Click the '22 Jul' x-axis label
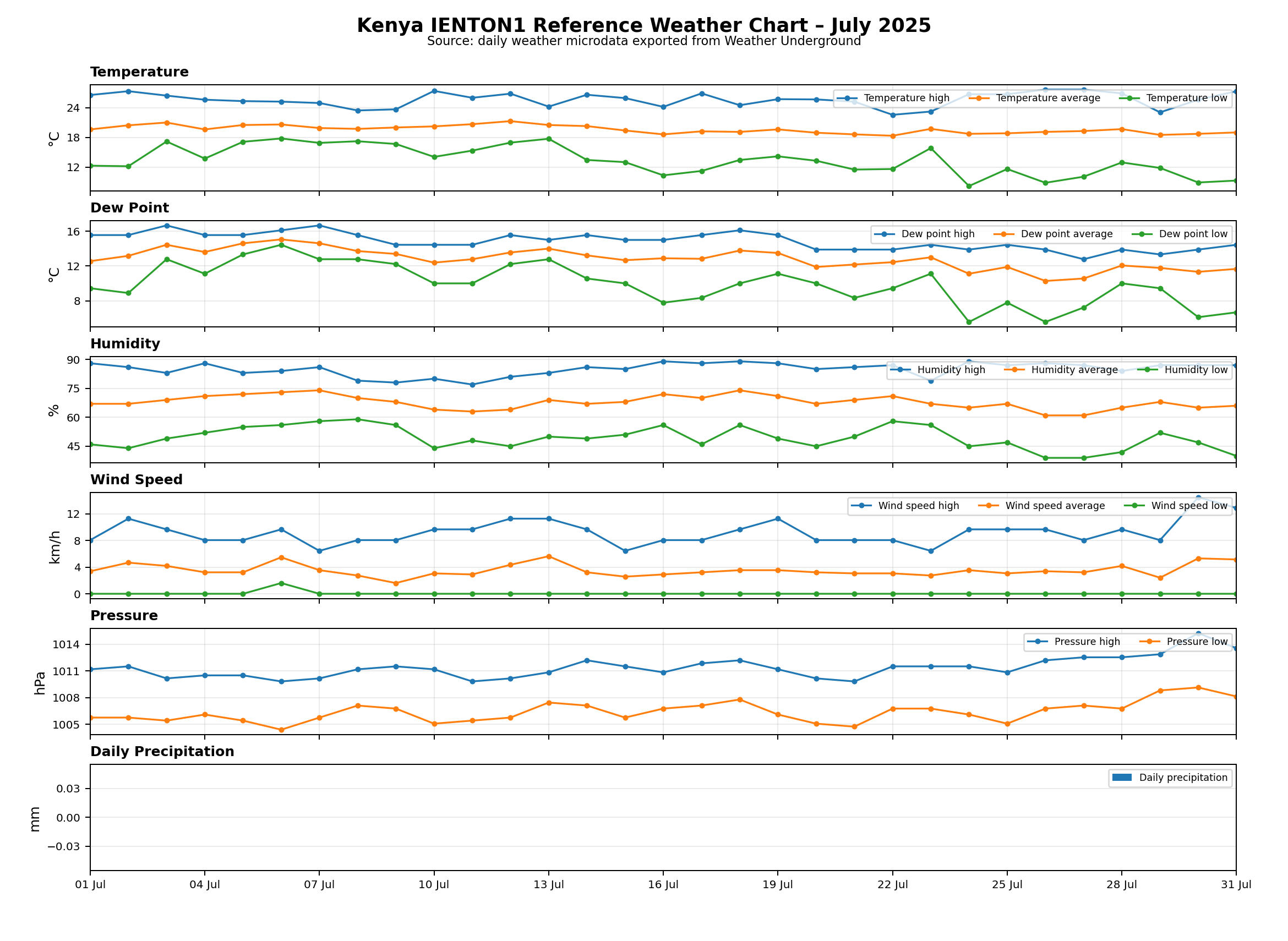Screen dimensions: 1288x941 click(x=893, y=885)
